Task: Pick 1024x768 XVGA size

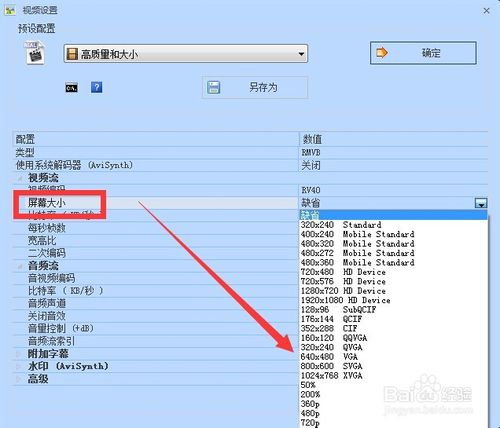Action: pos(393,375)
